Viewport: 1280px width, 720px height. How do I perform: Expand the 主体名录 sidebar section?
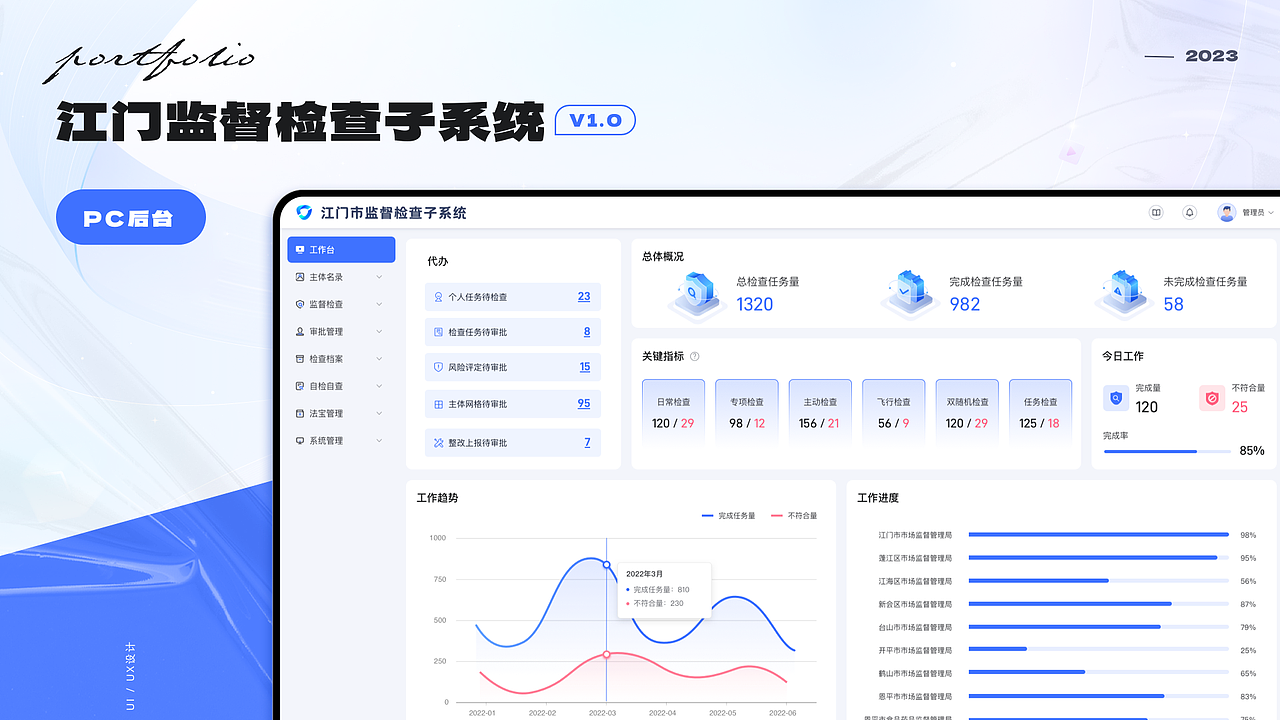333,277
